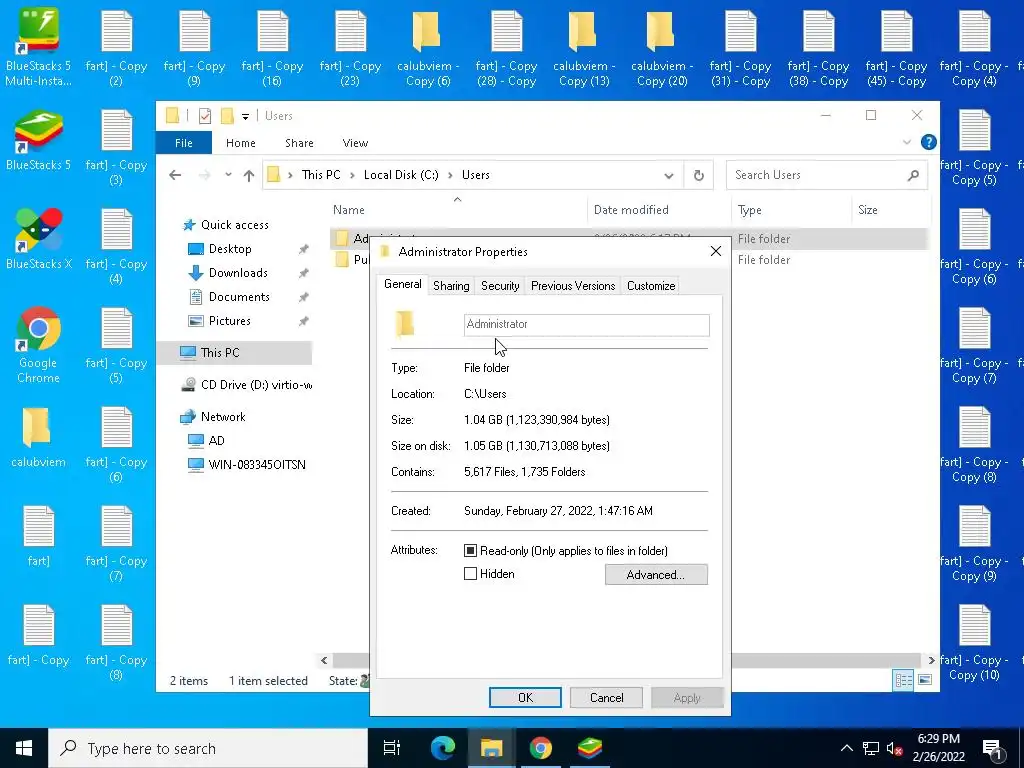1024x768 pixels.
Task: Select the BlueStacks 5 desktop icon
Action: [x=38, y=140]
